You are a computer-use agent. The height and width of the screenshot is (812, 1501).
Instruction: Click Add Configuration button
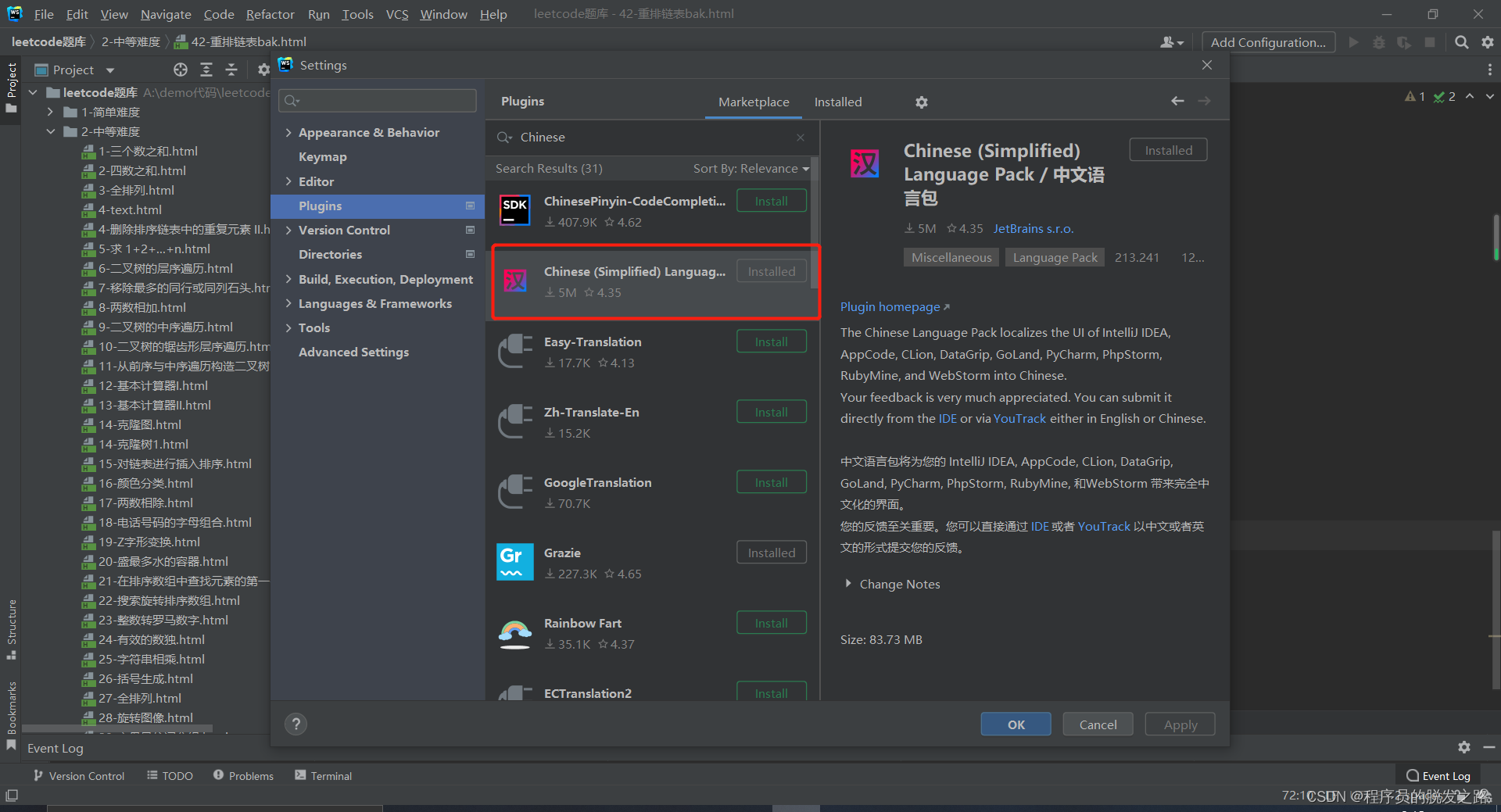click(1268, 42)
